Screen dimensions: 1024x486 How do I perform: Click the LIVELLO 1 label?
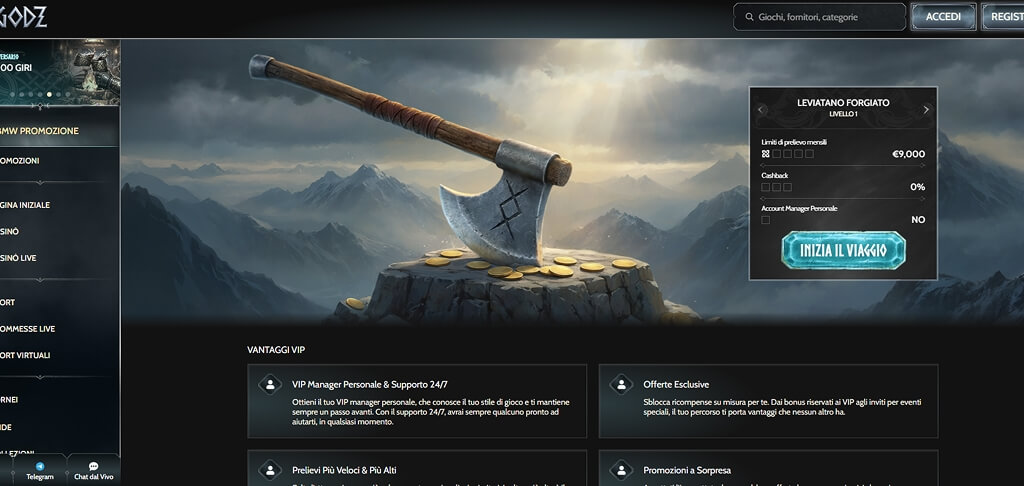pos(843,114)
